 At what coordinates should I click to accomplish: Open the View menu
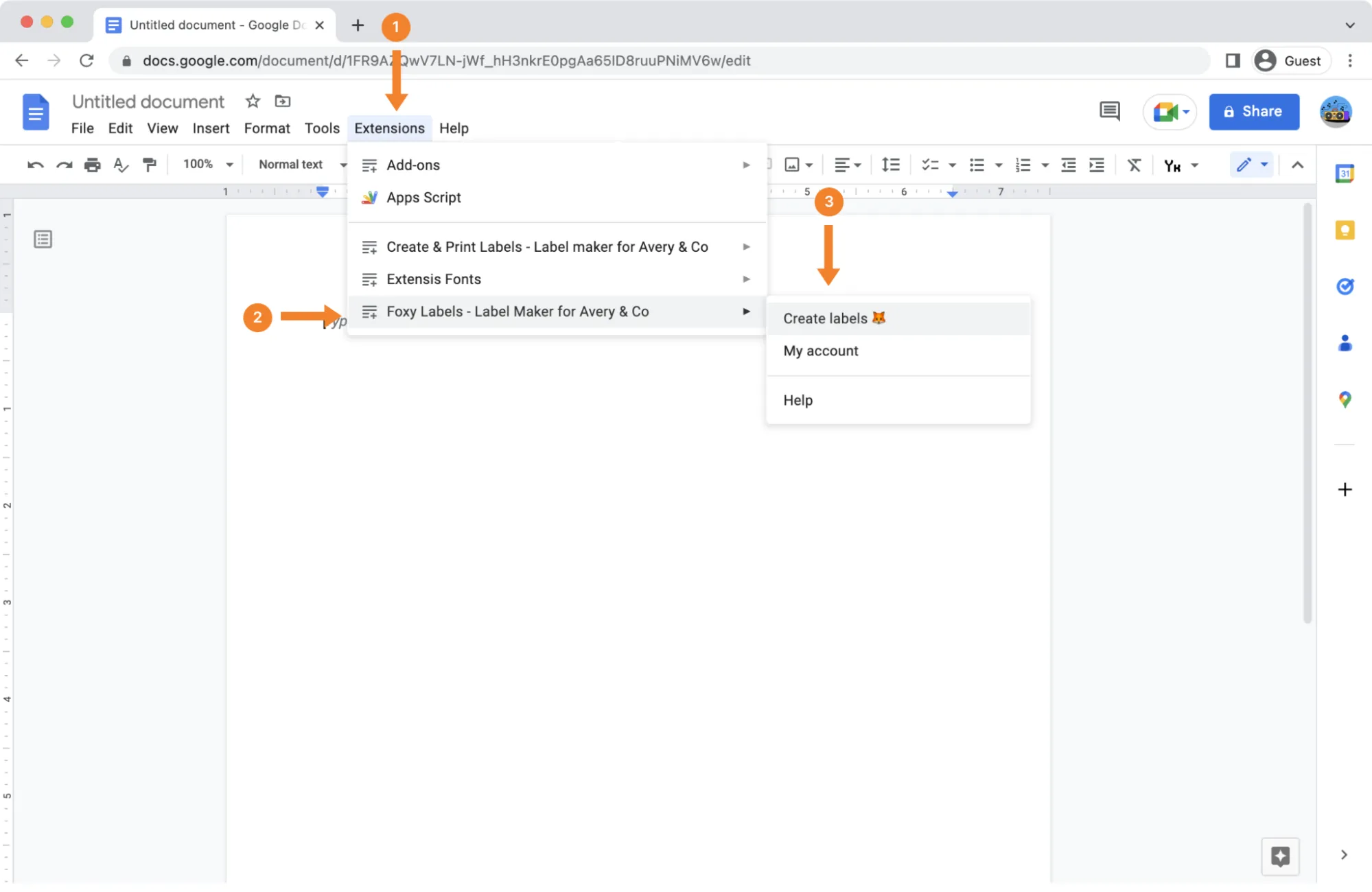(x=163, y=128)
